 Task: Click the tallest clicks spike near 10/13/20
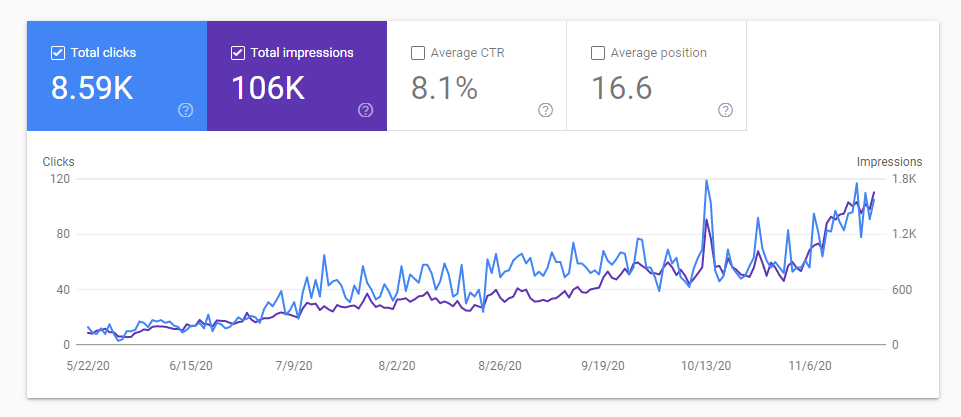coord(707,181)
